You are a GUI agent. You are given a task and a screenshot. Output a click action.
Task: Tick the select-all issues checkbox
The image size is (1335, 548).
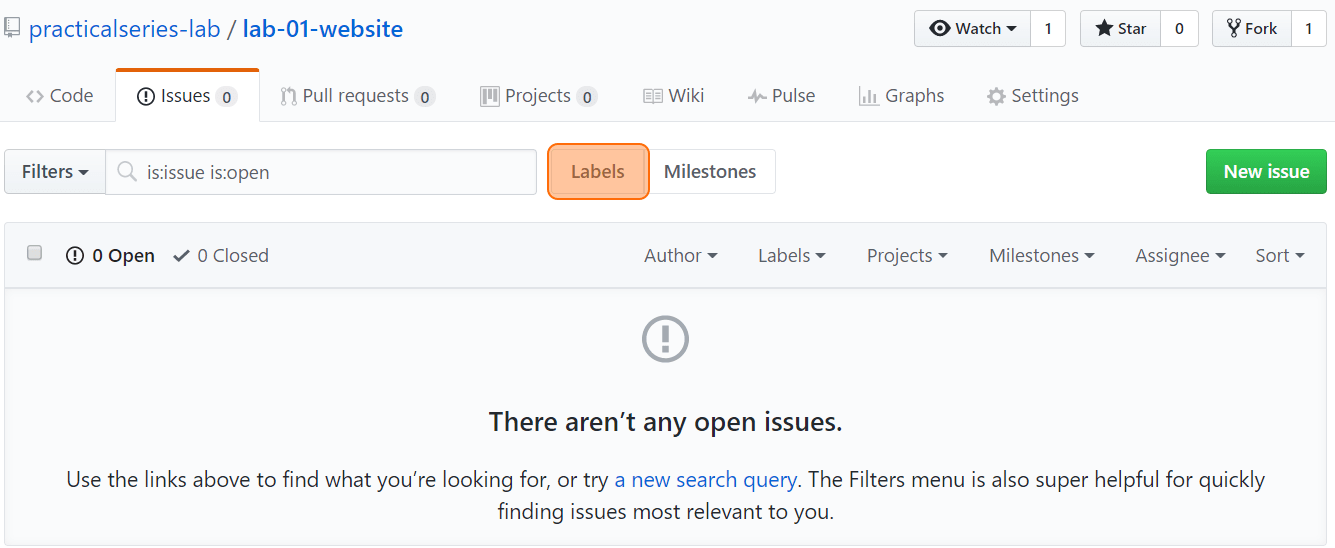(x=35, y=253)
